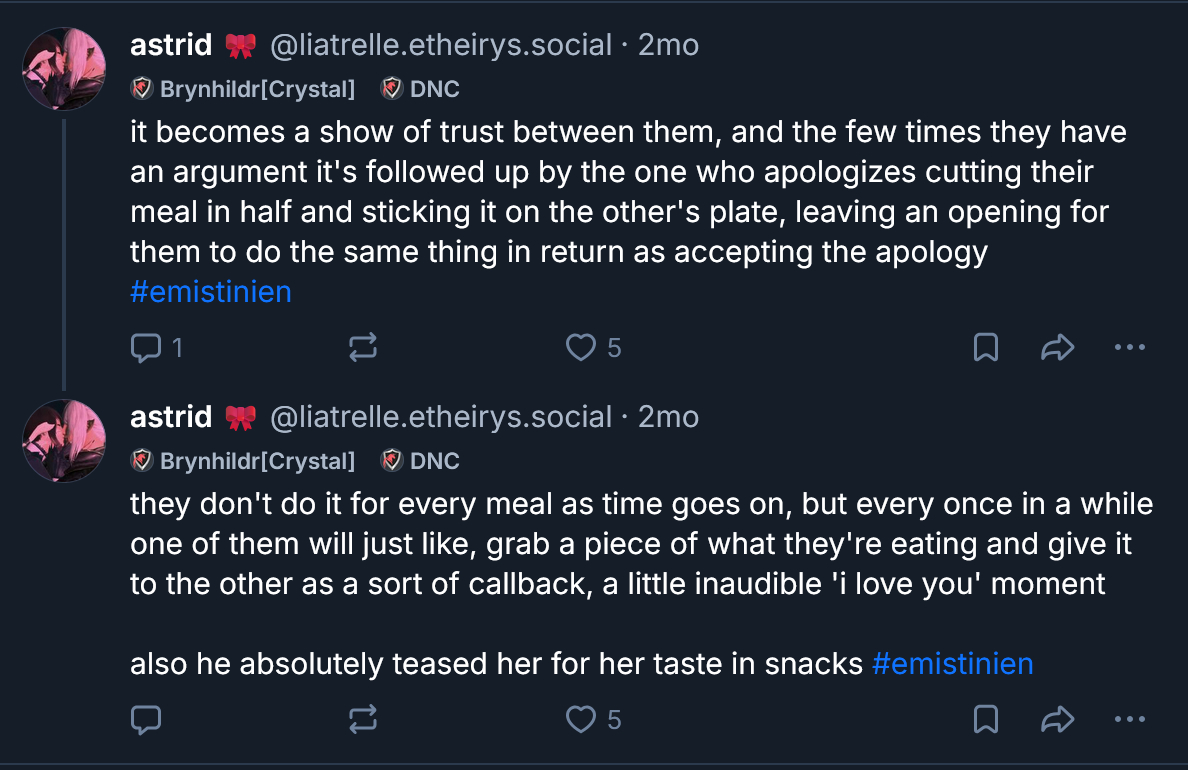Repost the second post about snacks

coord(362,719)
